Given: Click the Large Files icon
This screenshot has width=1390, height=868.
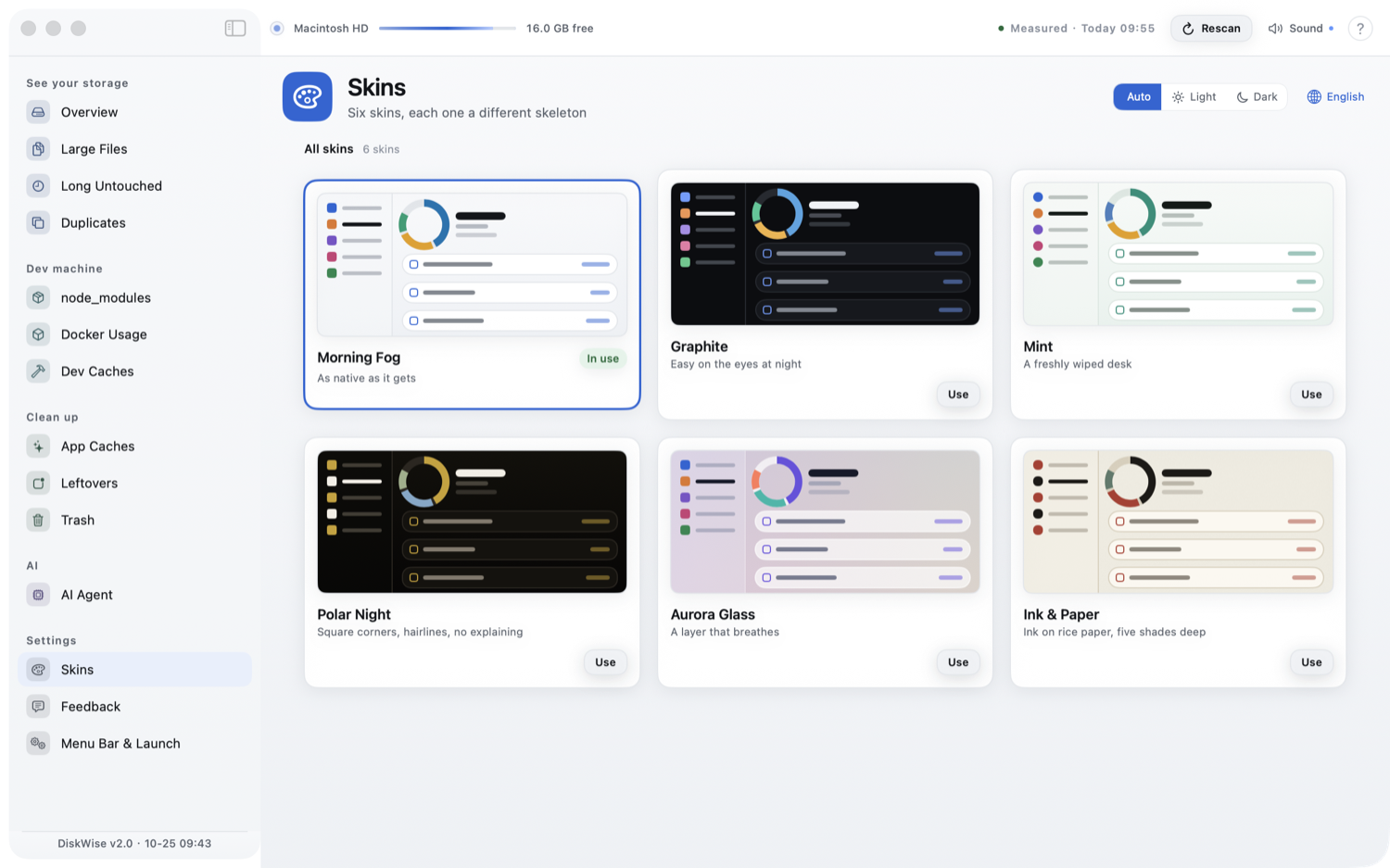Looking at the screenshot, I should (38, 149).
